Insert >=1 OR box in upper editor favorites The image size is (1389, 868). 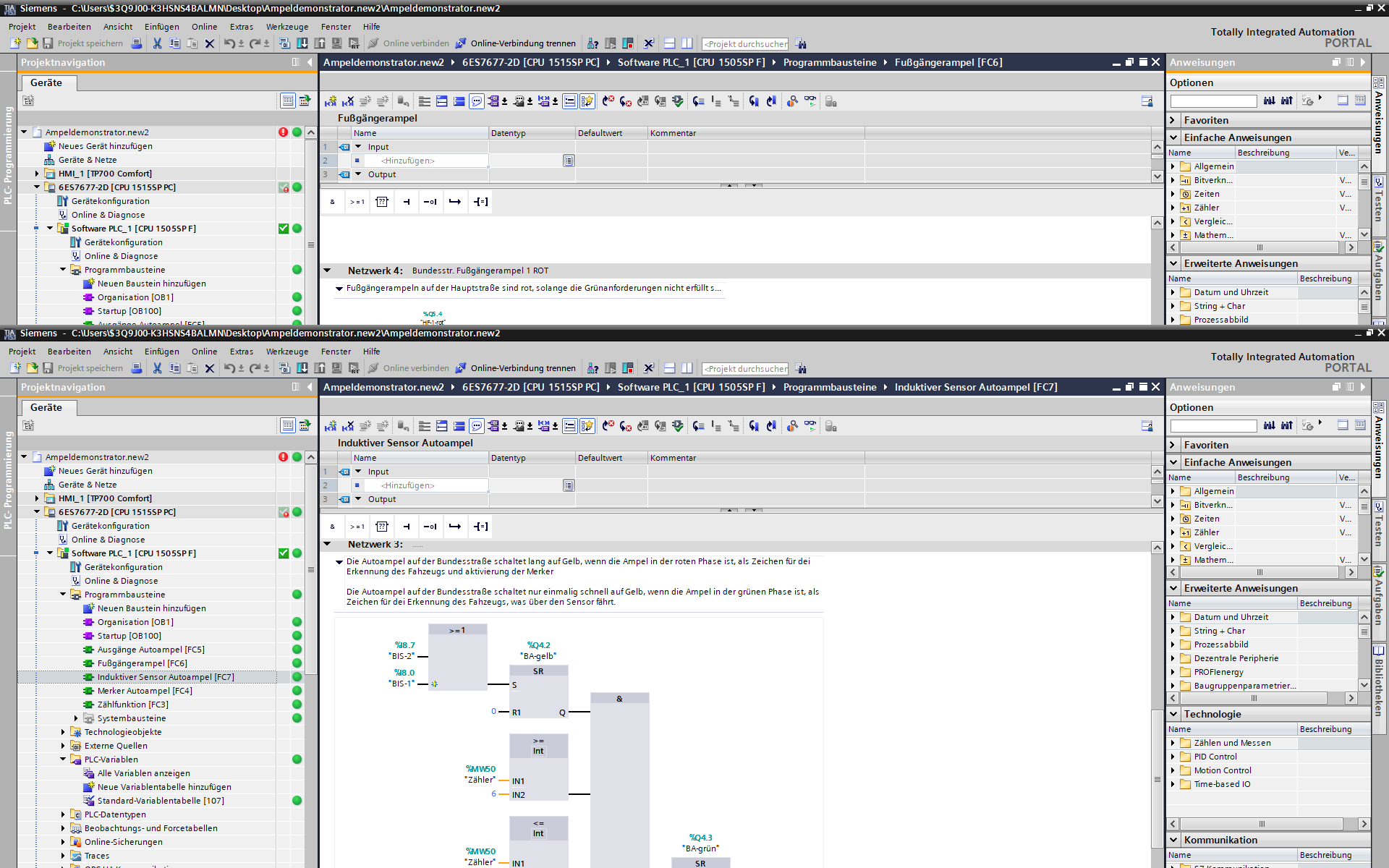click(x=357, y=202)
